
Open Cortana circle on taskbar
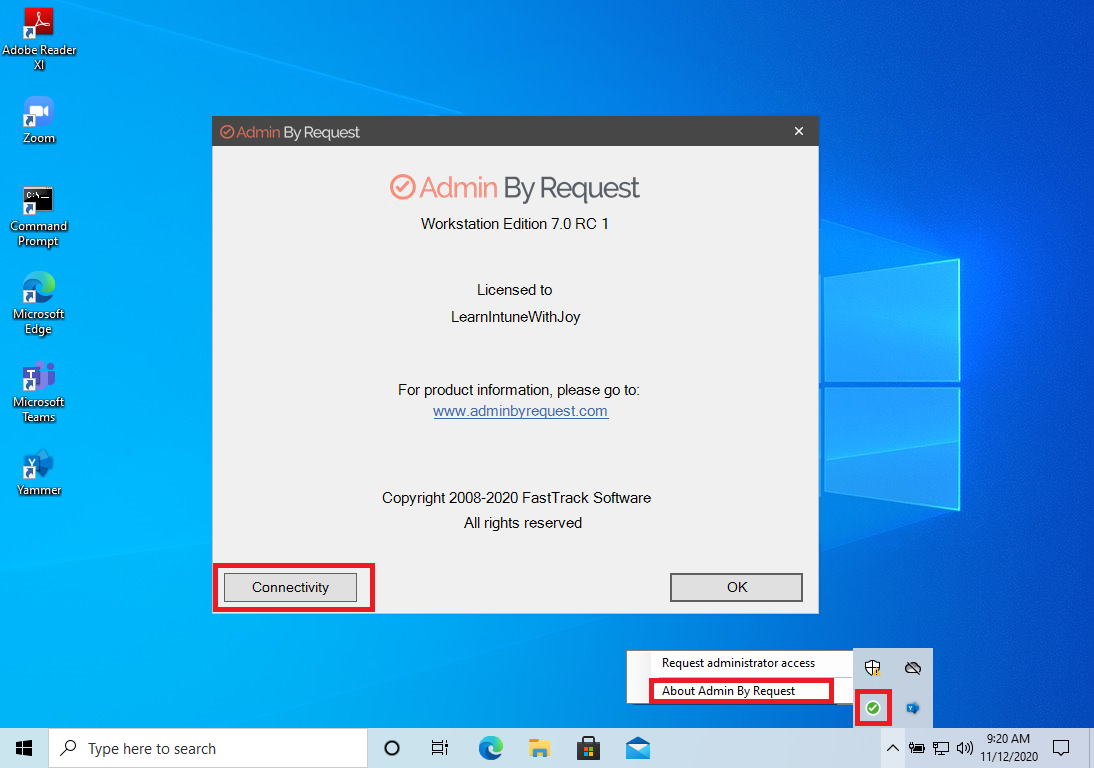pos(392,748)
